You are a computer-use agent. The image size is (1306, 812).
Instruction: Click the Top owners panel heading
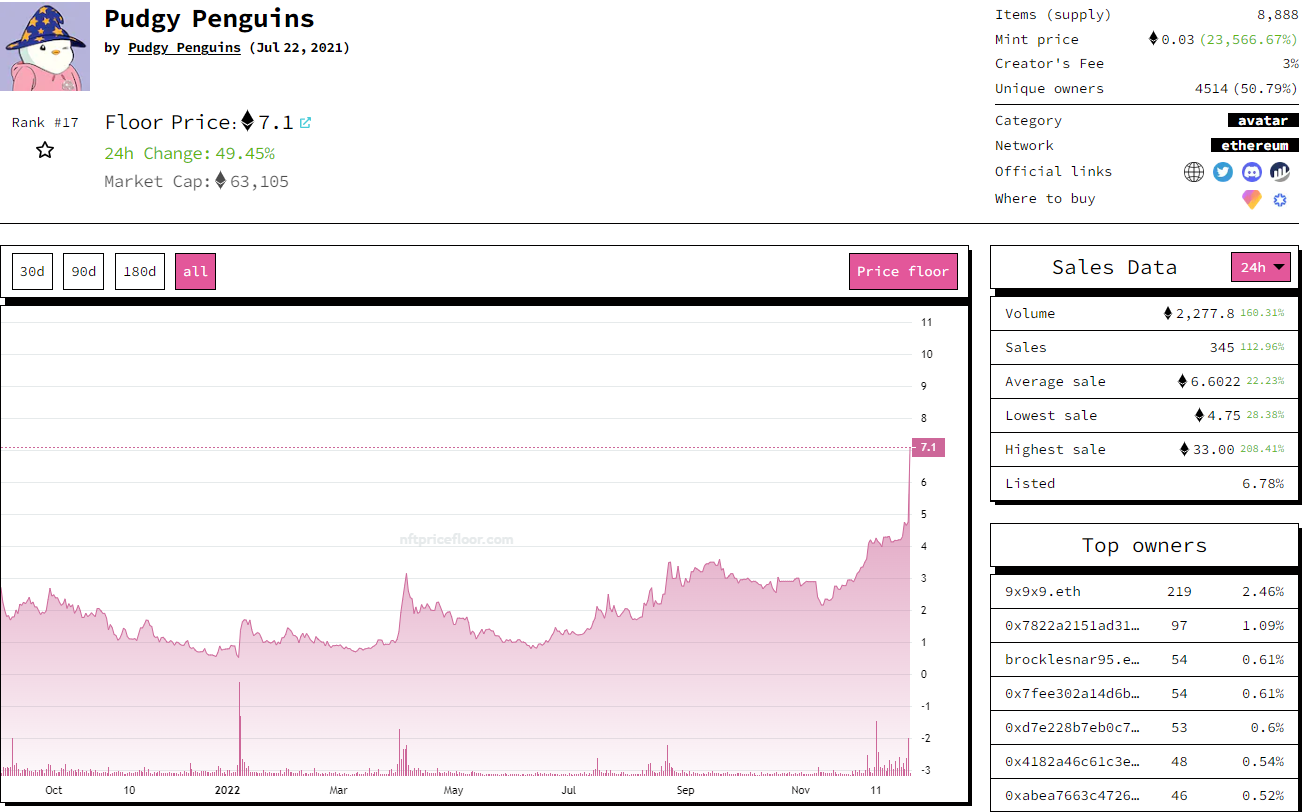pos(1144,545)
